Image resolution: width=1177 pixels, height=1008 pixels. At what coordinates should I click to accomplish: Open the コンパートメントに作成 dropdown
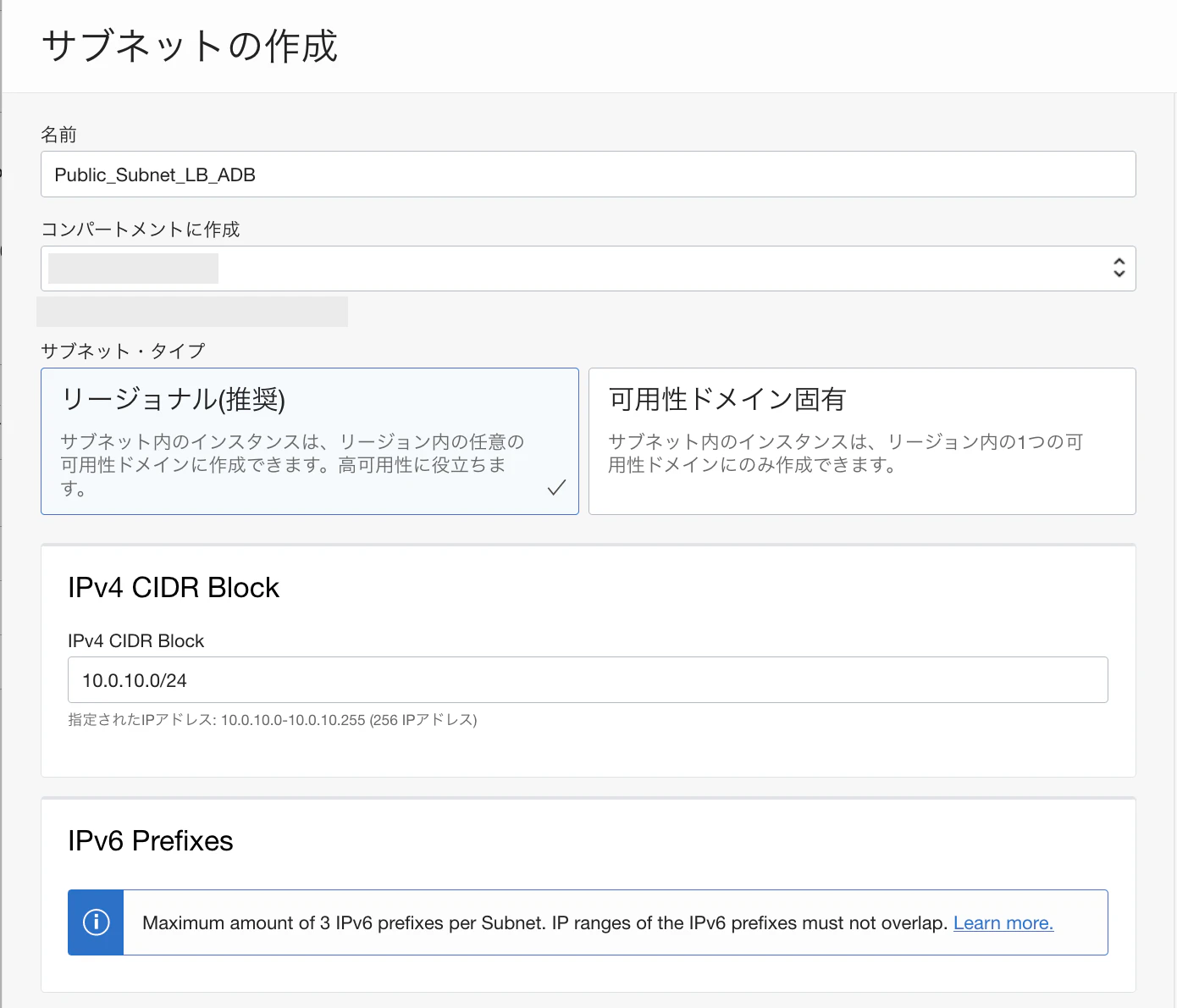(x=588, y=269)
